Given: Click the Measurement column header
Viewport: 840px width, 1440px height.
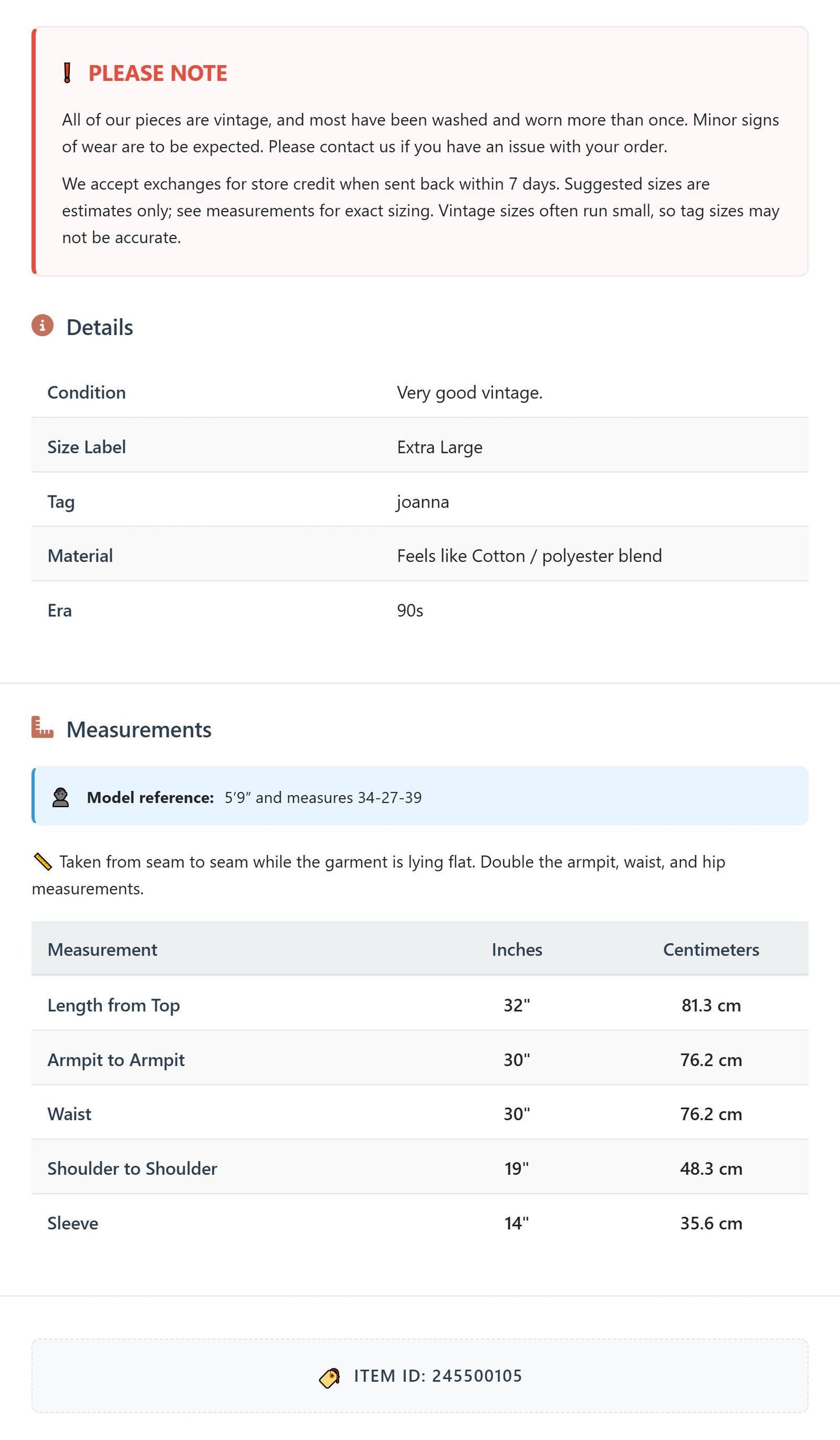Looking at the screenshot, I should (x=102, y=950).
